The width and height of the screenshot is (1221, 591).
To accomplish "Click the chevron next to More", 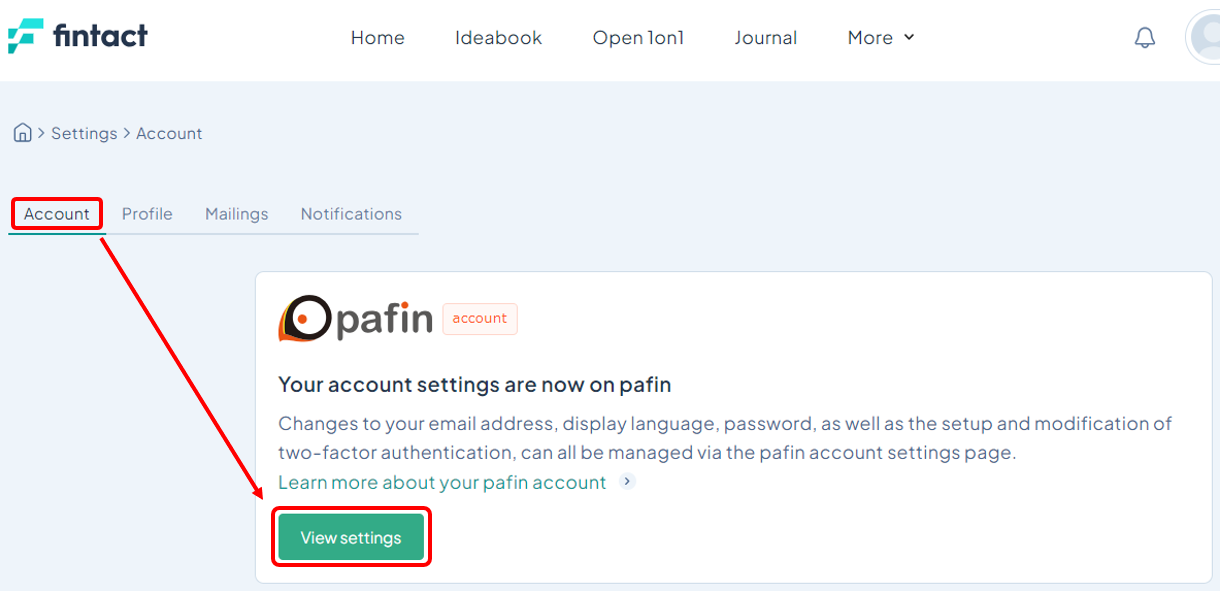I will click(x=909, y=38).
